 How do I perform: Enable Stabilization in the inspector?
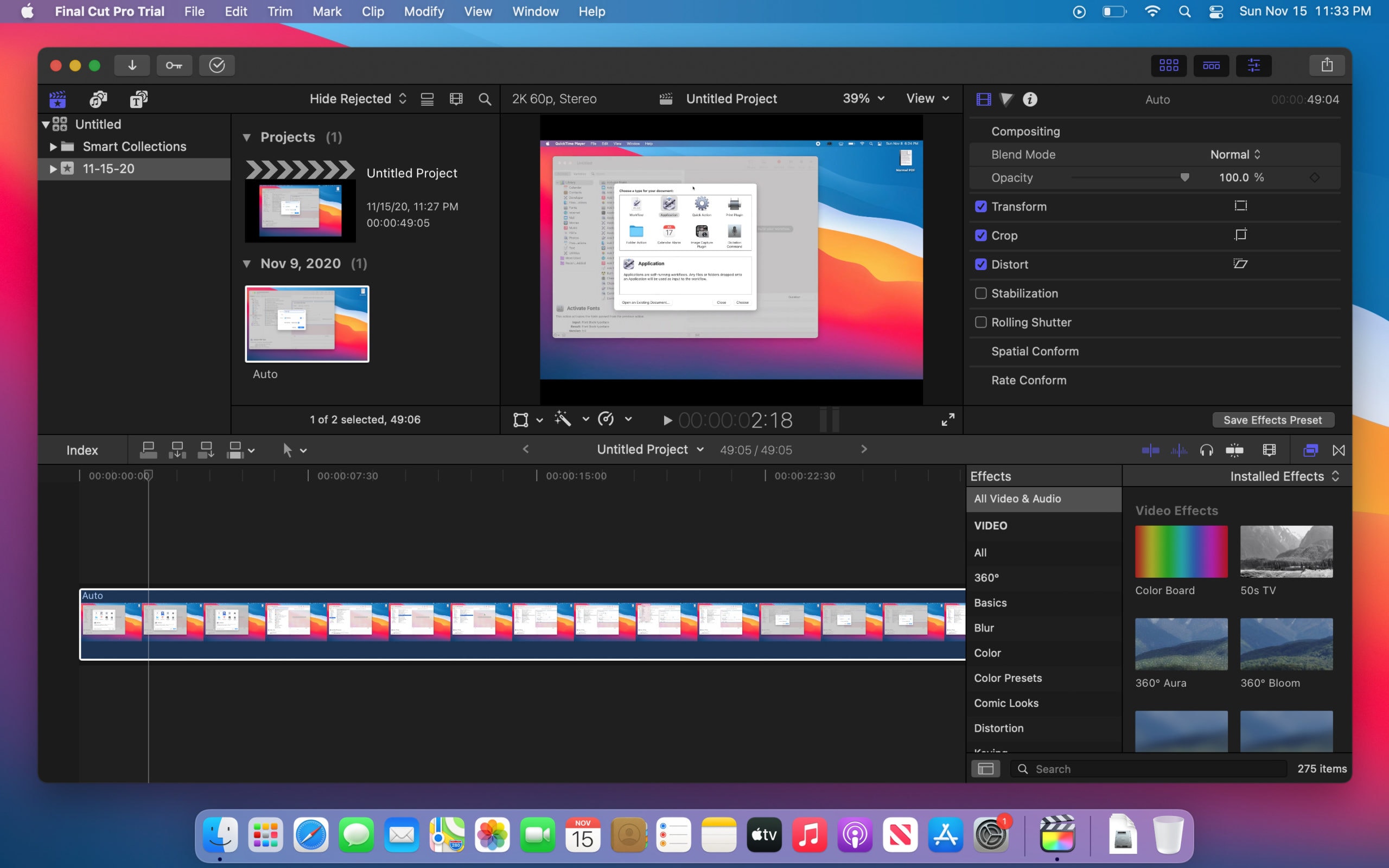[981, 293]
